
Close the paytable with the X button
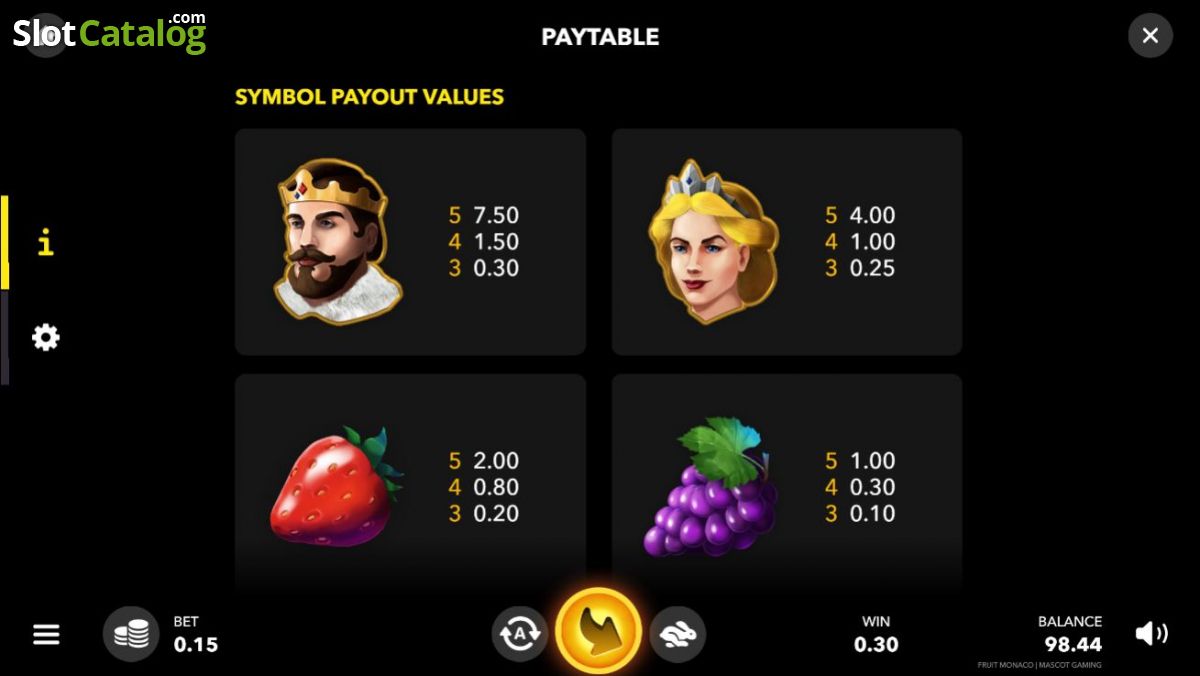point(1150,36)
